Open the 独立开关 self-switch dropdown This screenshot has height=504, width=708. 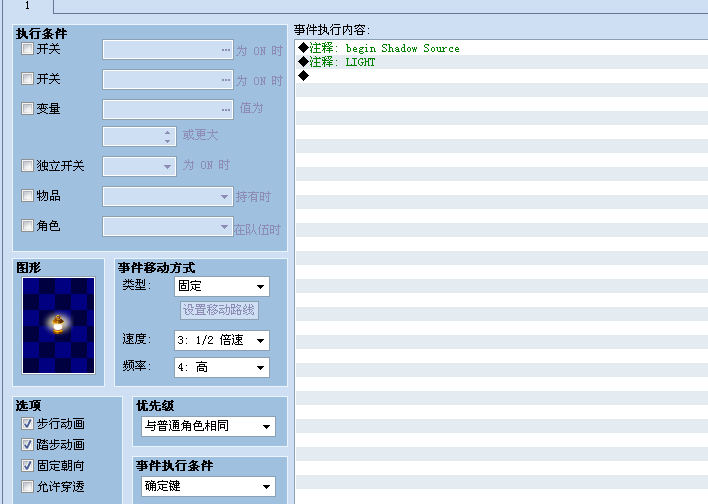coord(140,166)
